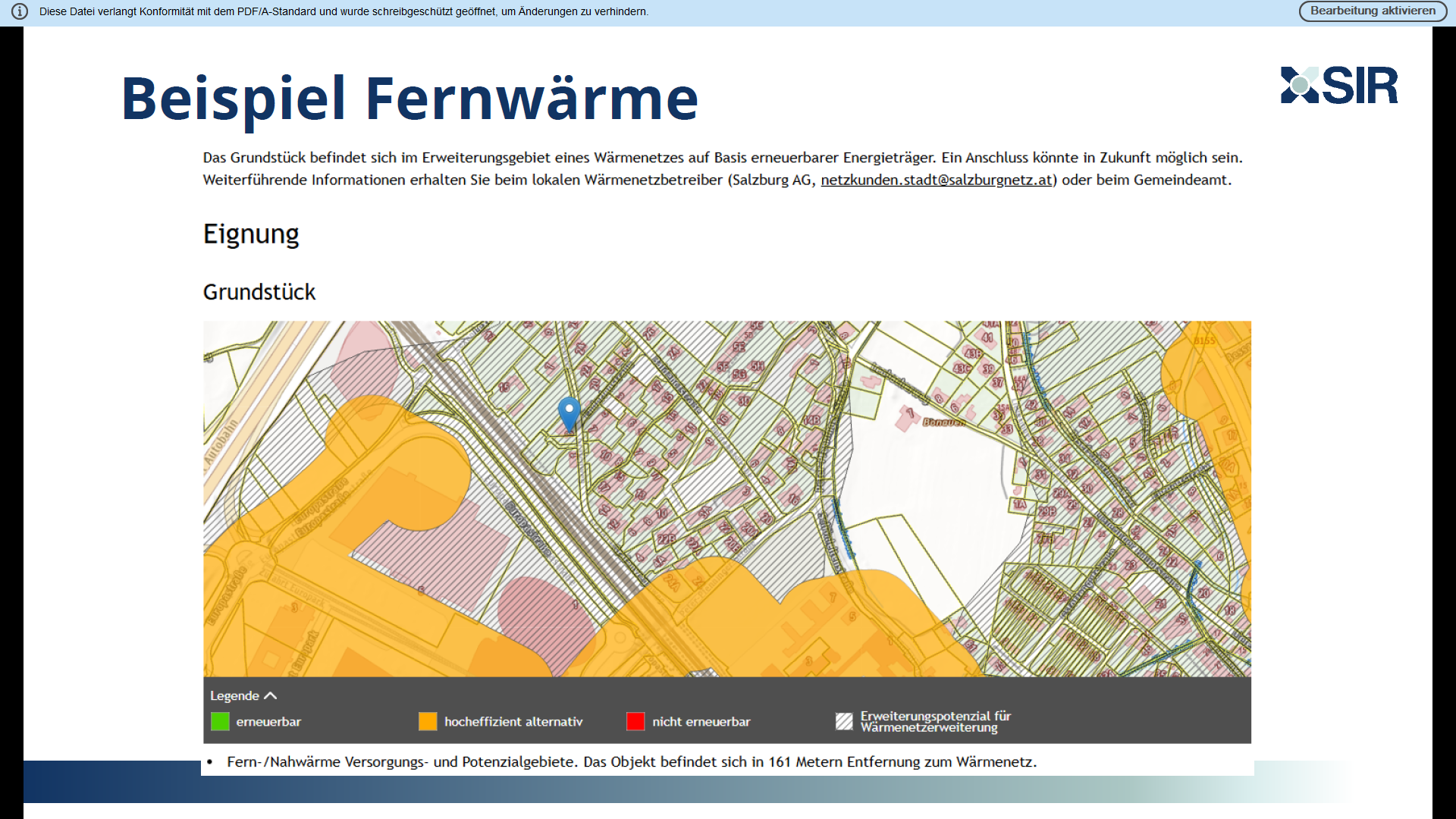Click the hatched Erweiterungspotenzial legend icon
The image size is (1456, 819).
[x=844, y=721]
